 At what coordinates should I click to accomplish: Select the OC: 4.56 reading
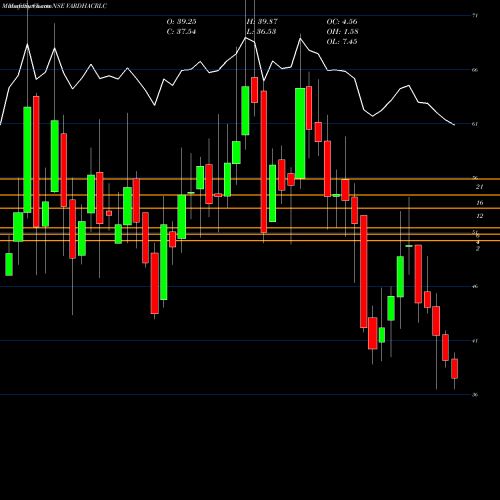click(x=342, y=22)
